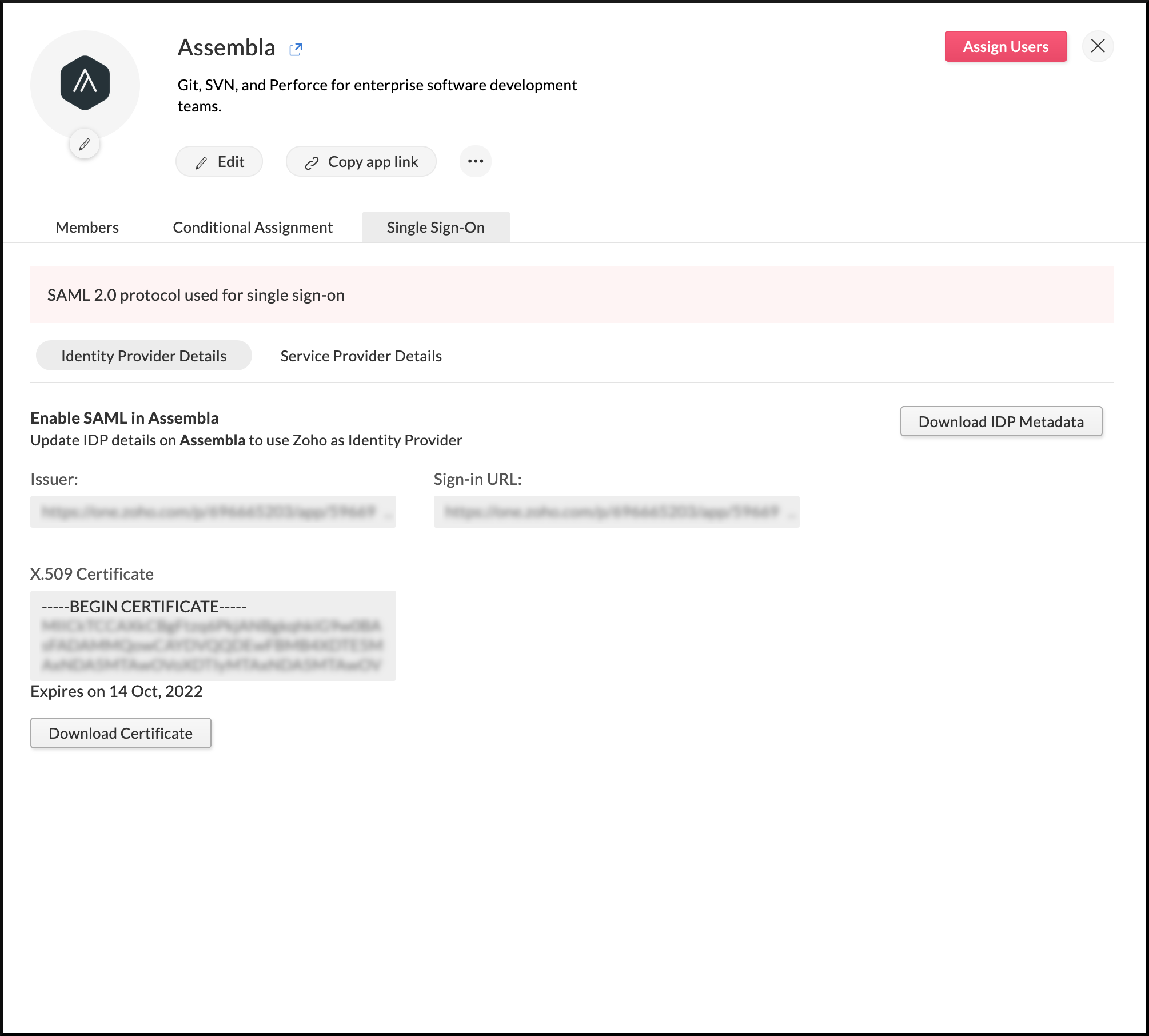Switch to Service Provider Details
Image resolution: width=1149 pixels, height=1036 pixels.
click(360, 356)
